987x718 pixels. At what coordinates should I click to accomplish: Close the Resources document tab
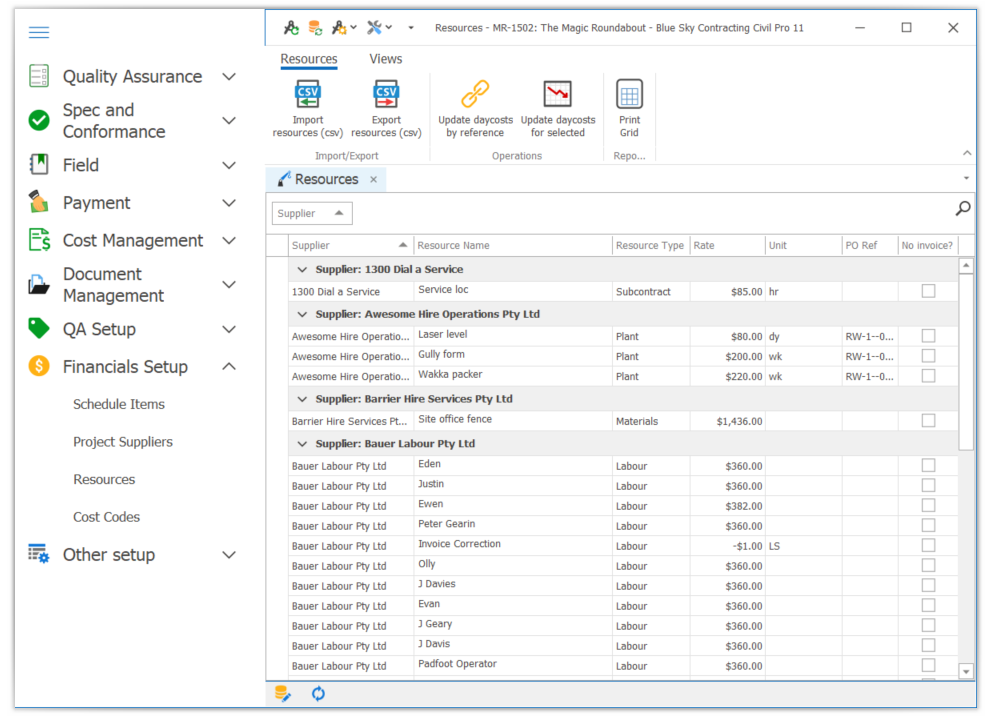coord(373,180)
